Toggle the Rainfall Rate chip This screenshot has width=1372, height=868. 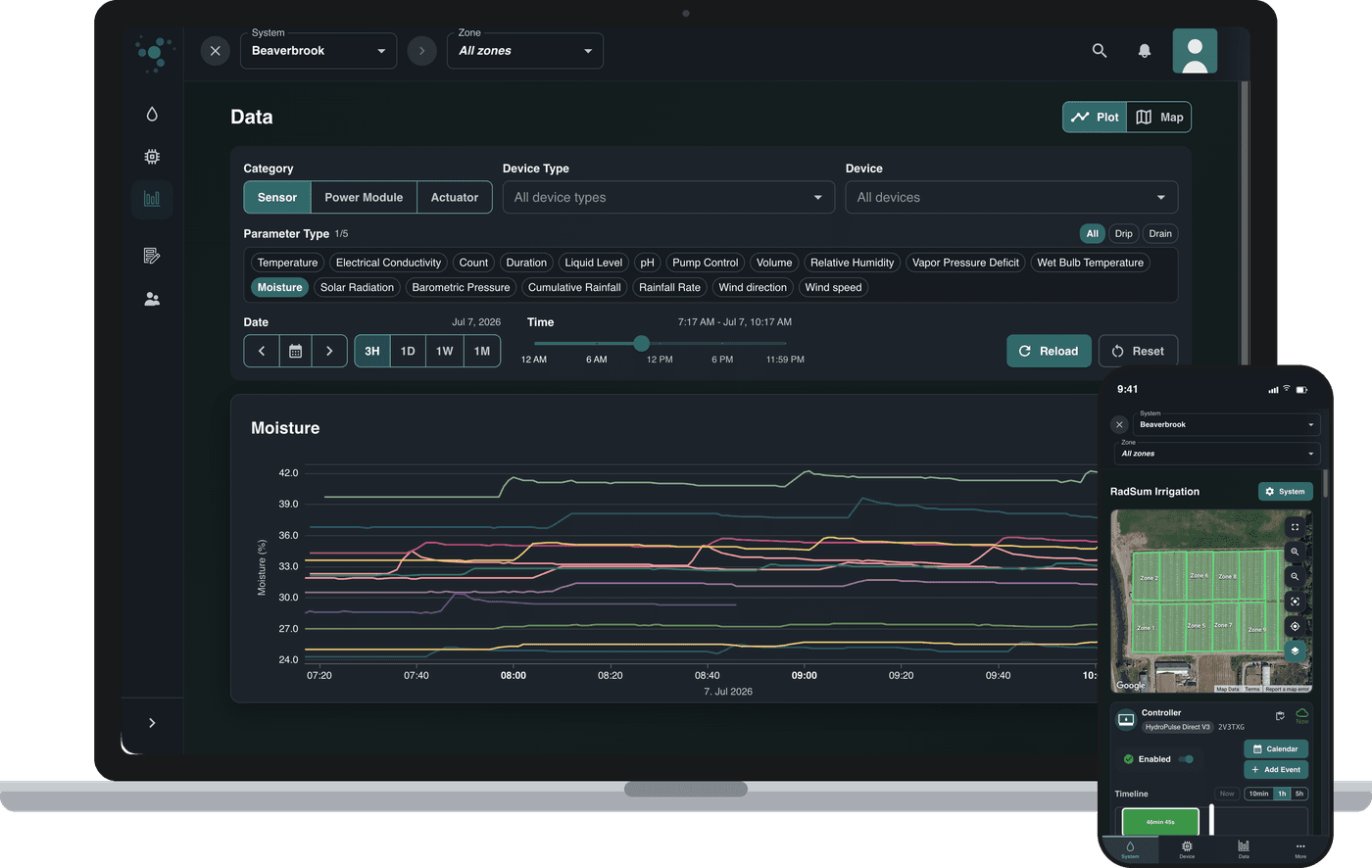tap(669, 288)
